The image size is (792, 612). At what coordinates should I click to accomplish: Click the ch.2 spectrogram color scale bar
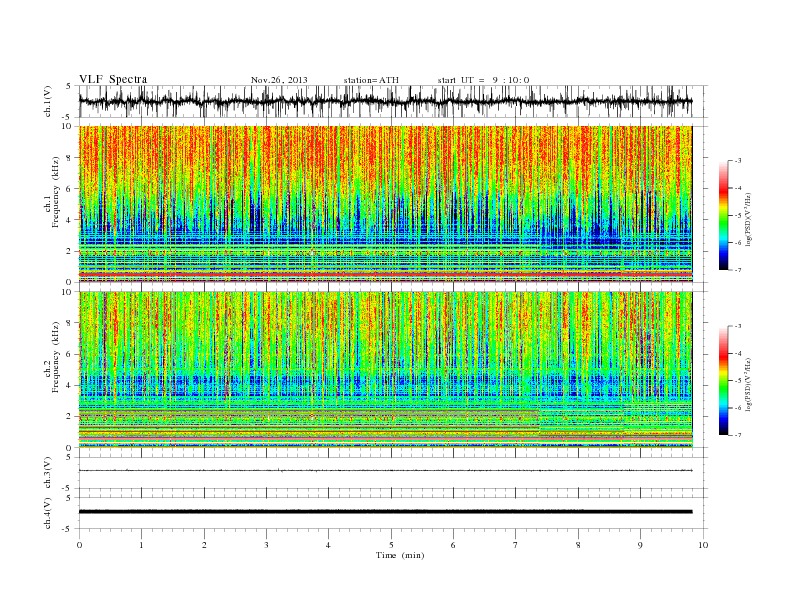[x=724, y=381]
